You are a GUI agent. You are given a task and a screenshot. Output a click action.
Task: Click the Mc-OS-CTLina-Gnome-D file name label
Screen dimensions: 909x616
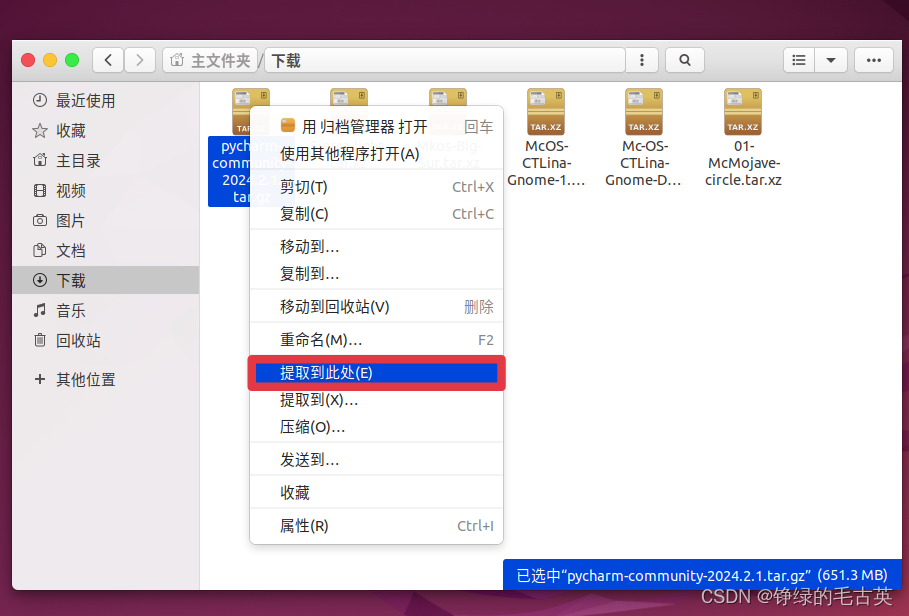644,163
